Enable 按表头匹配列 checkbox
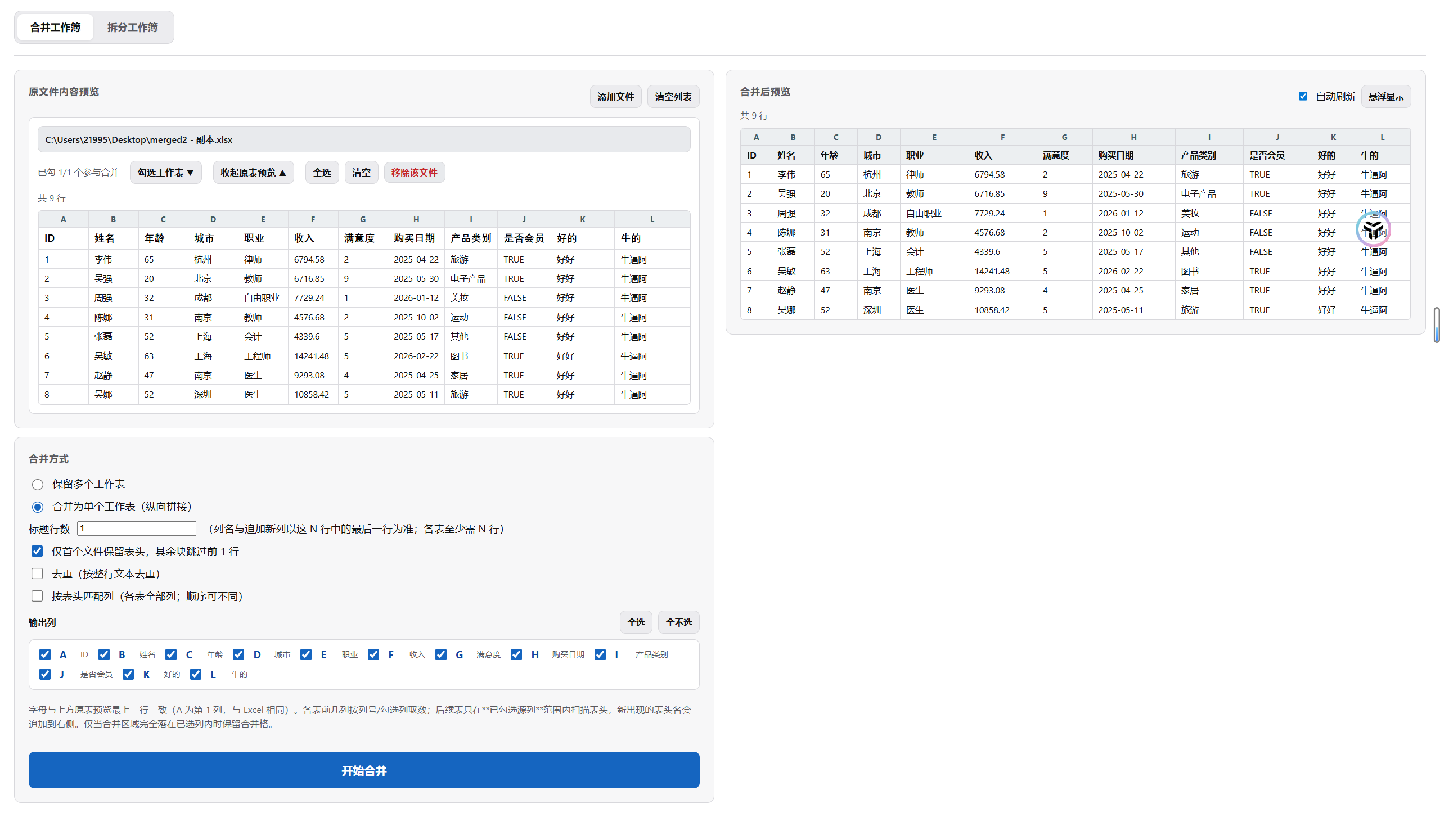The height and width of the screenshot is (840, 1440). coord(37,596)
